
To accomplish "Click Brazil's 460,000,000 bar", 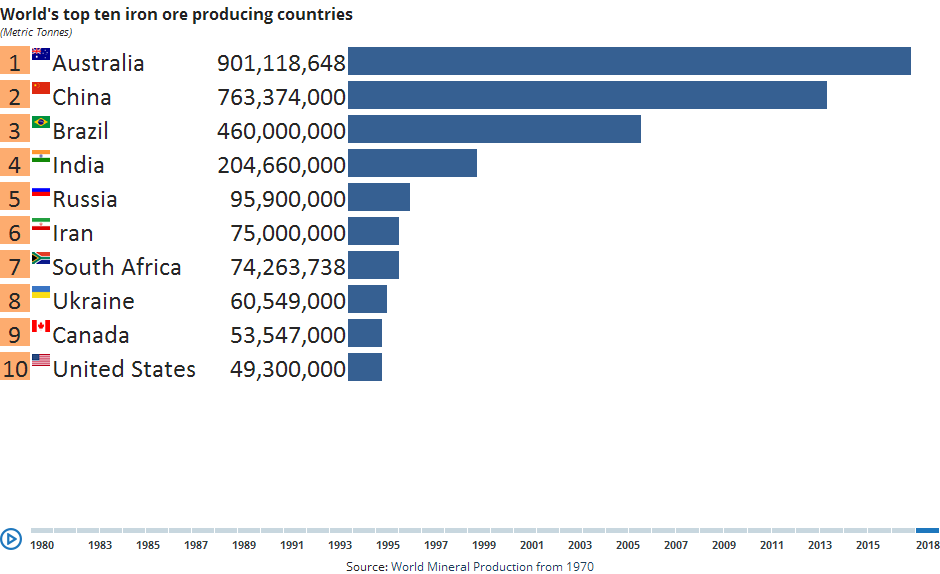I will [x=494, y=129].
